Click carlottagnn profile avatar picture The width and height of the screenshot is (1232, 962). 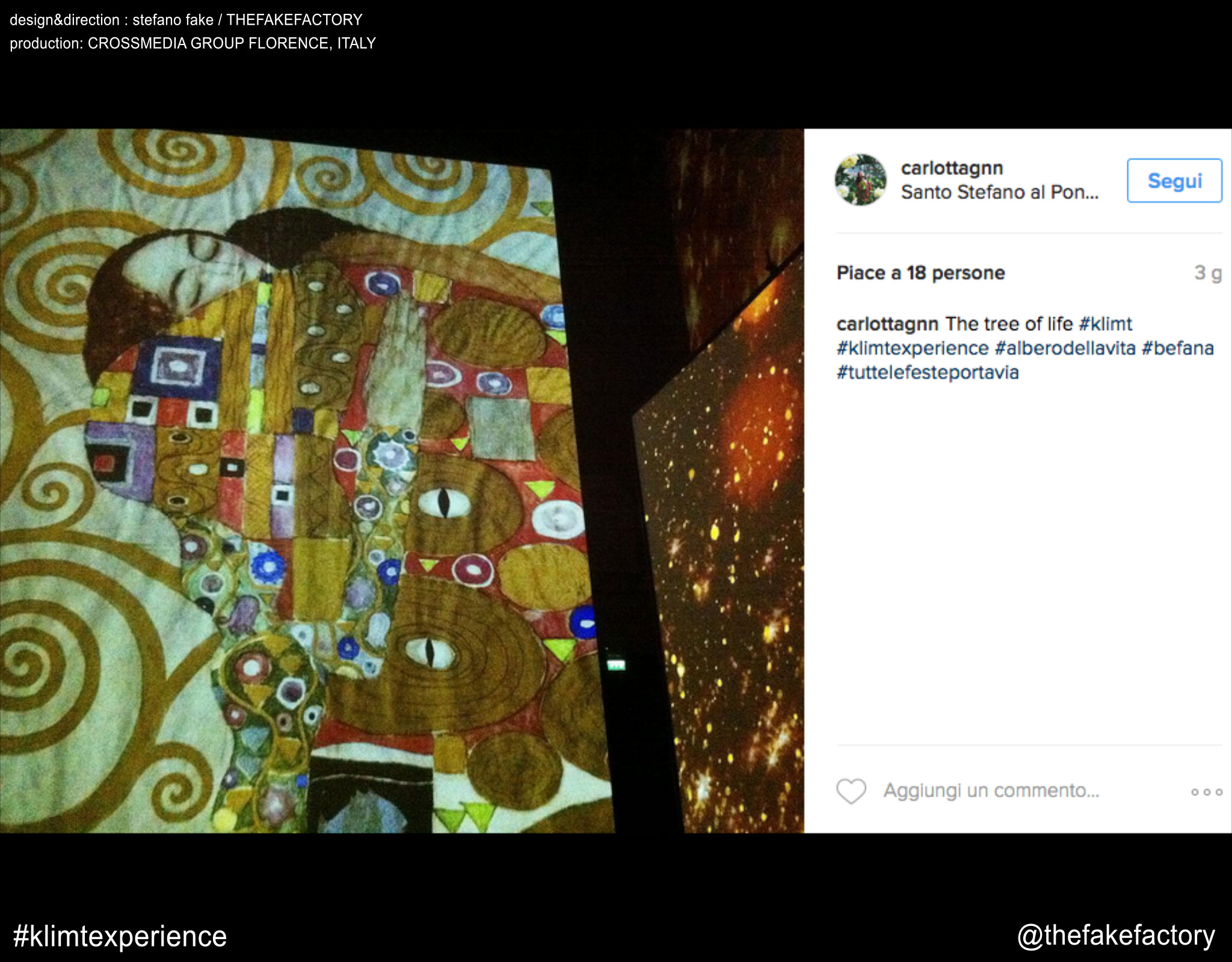click(860, 180)
